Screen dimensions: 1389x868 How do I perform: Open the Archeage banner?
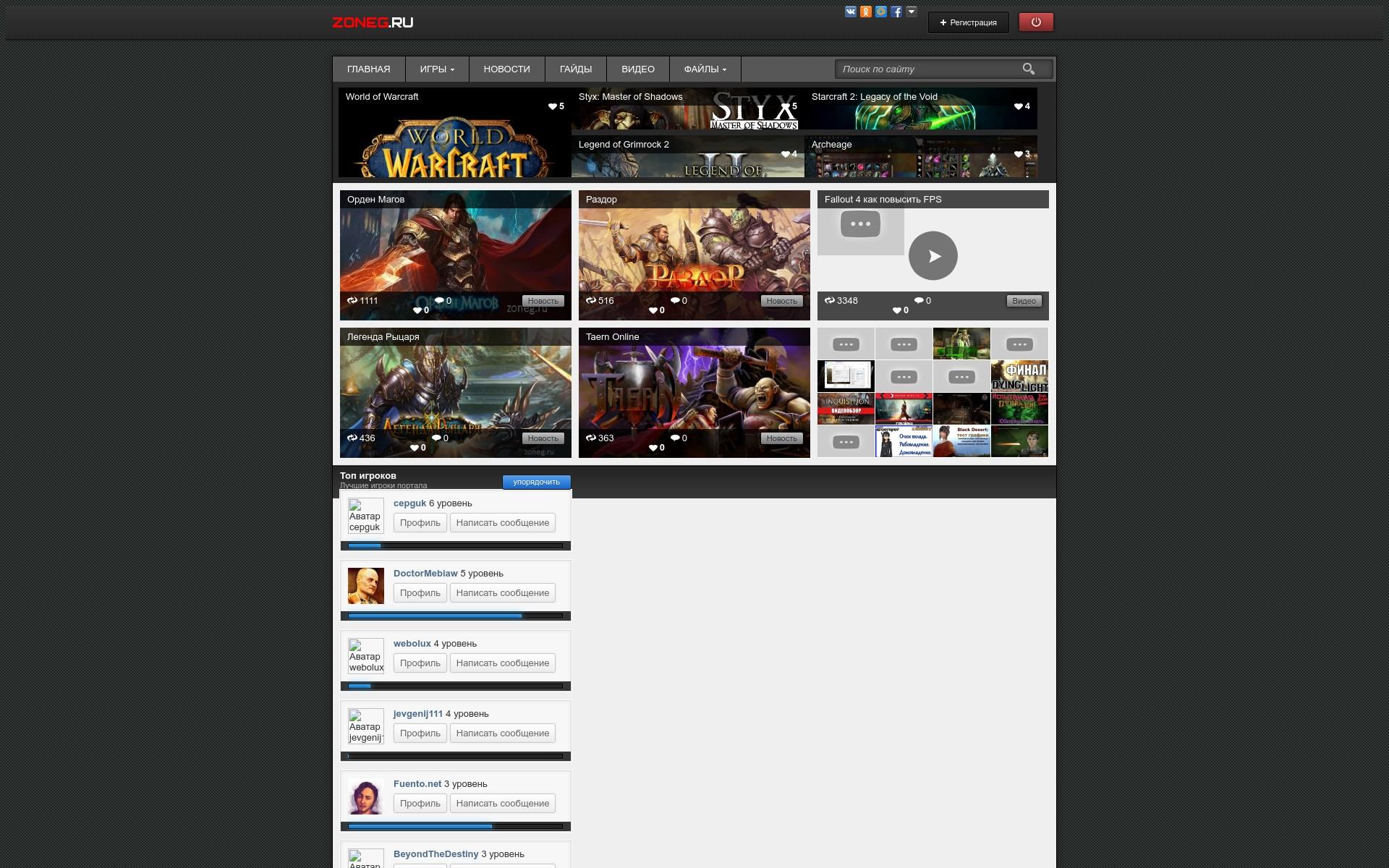[921, 156]
